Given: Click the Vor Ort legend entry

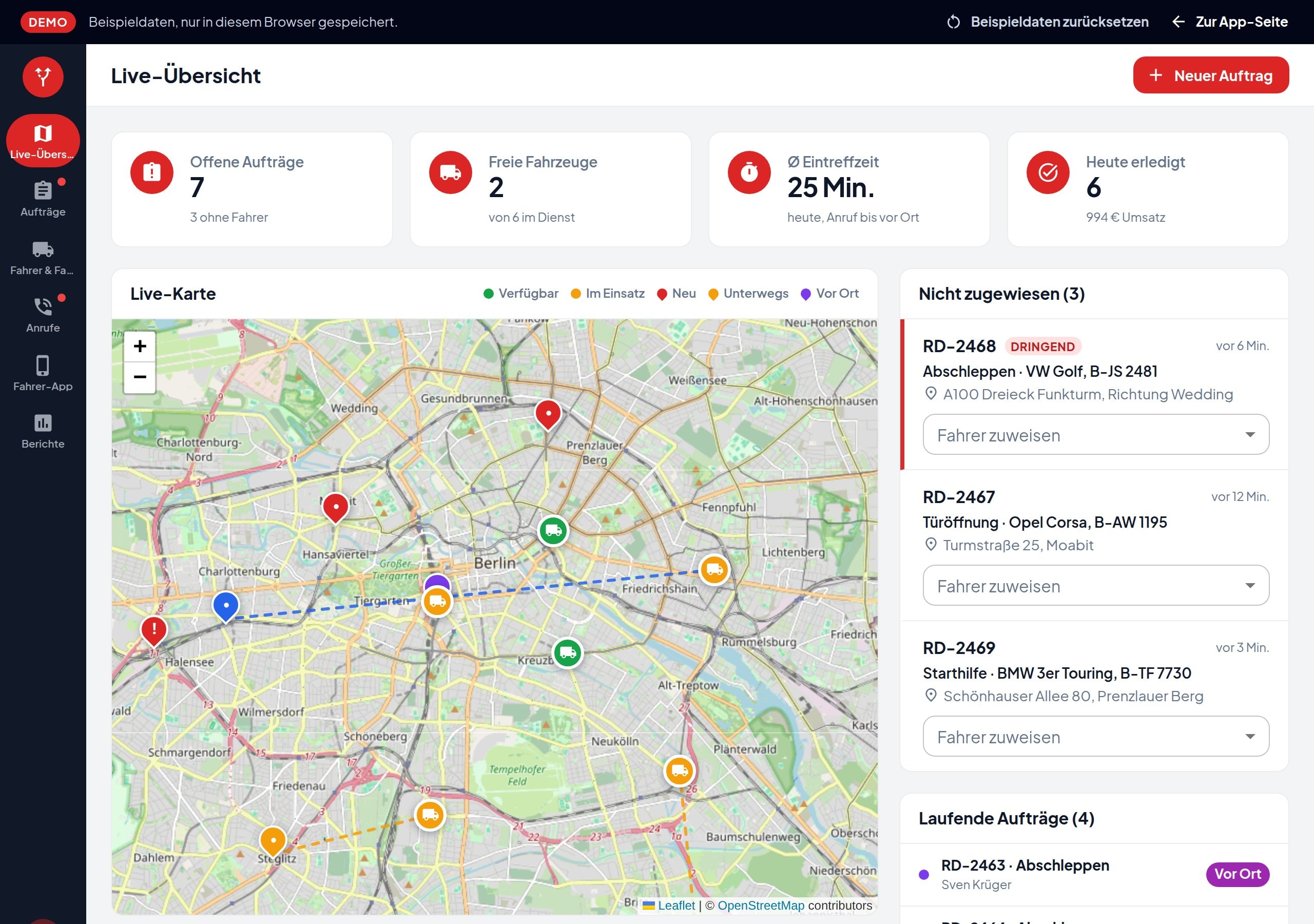Looking at the screenshot, I should click(x=830, y=293).
